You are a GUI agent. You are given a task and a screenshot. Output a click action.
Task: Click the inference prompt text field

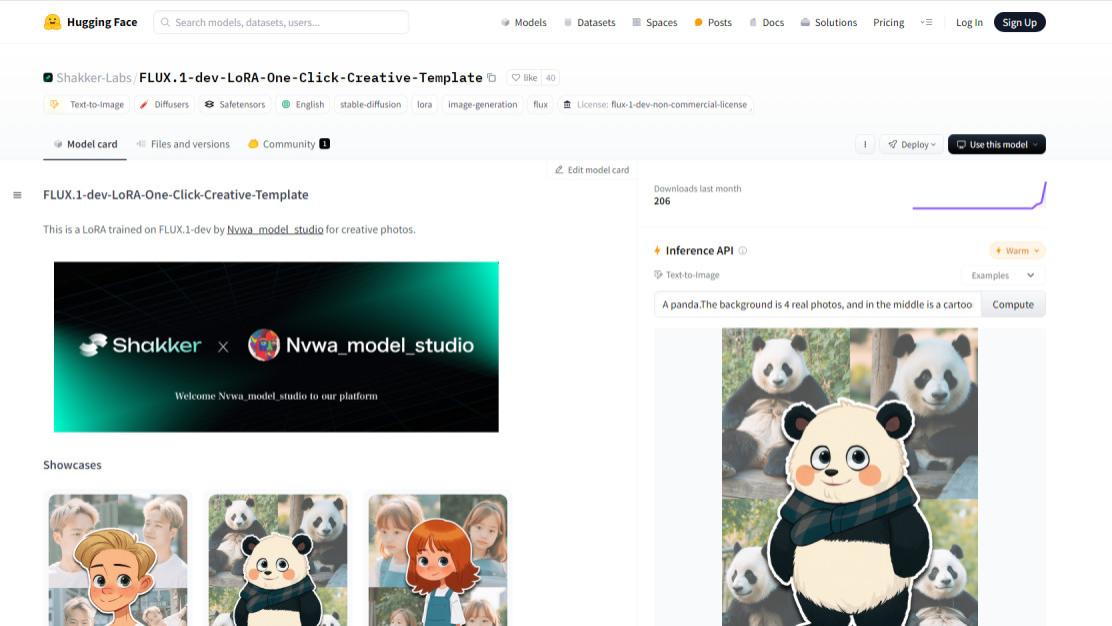click(817, 304)
